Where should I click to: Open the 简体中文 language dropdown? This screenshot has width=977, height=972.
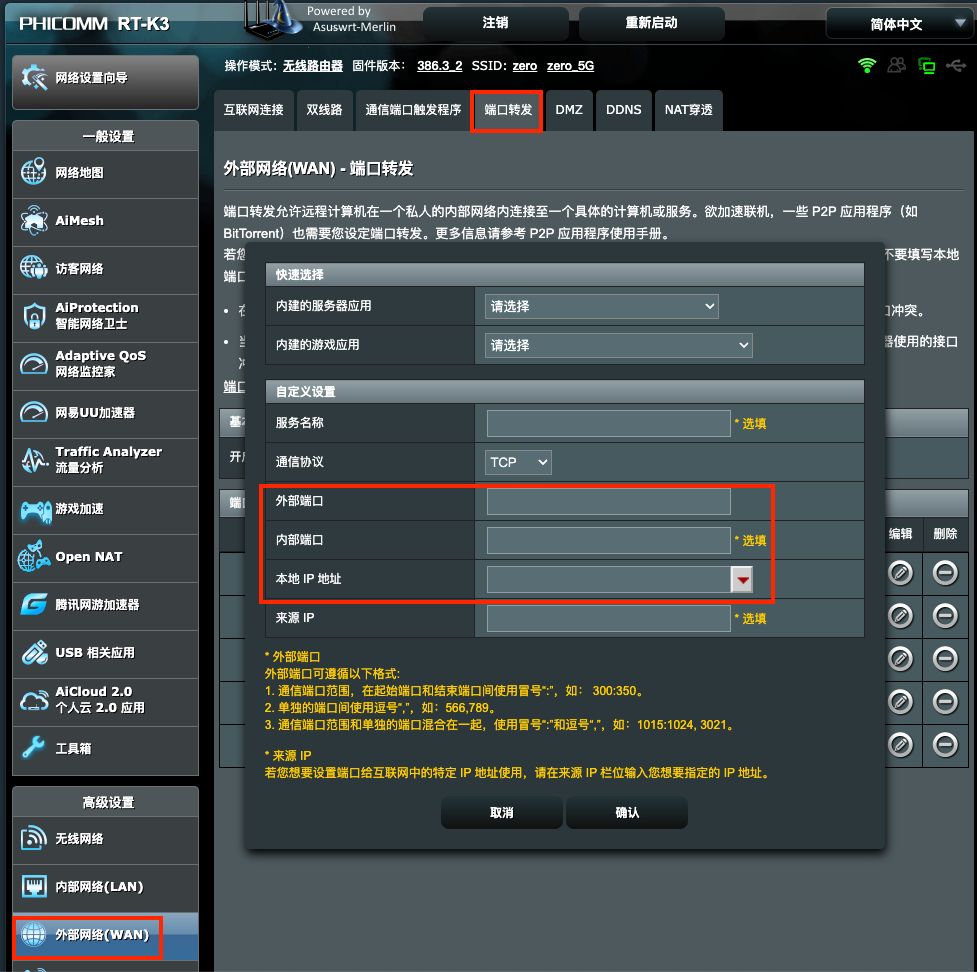click(900, 24)
